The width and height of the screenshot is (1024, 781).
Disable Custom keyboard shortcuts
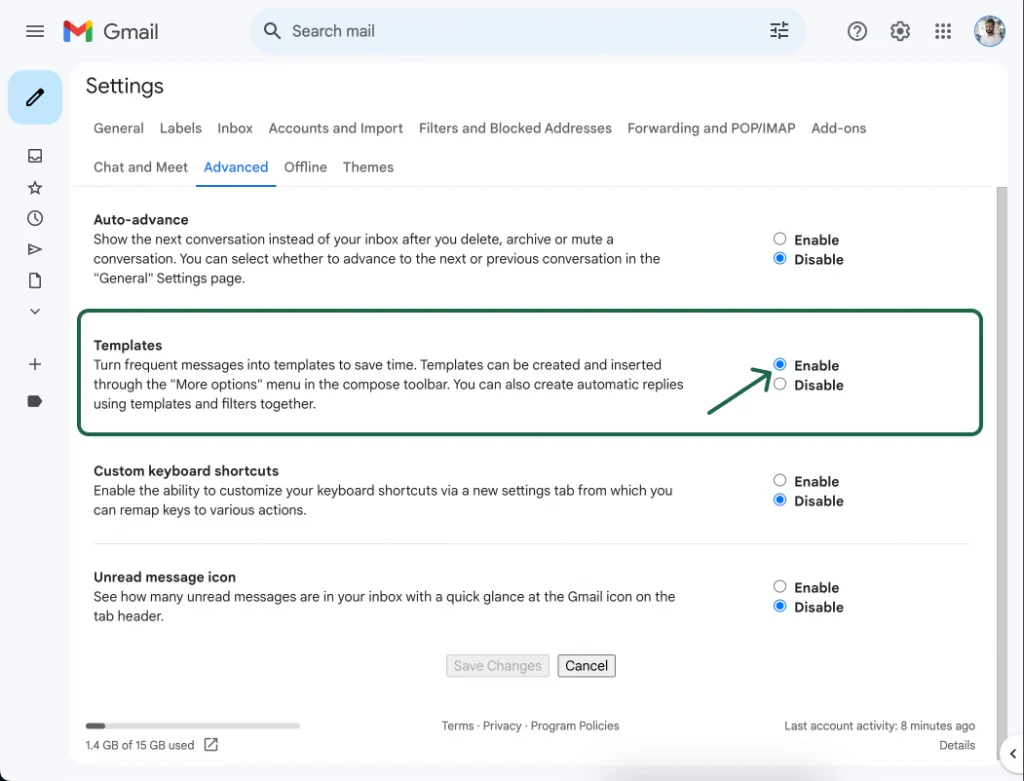(x=780, y=500)
